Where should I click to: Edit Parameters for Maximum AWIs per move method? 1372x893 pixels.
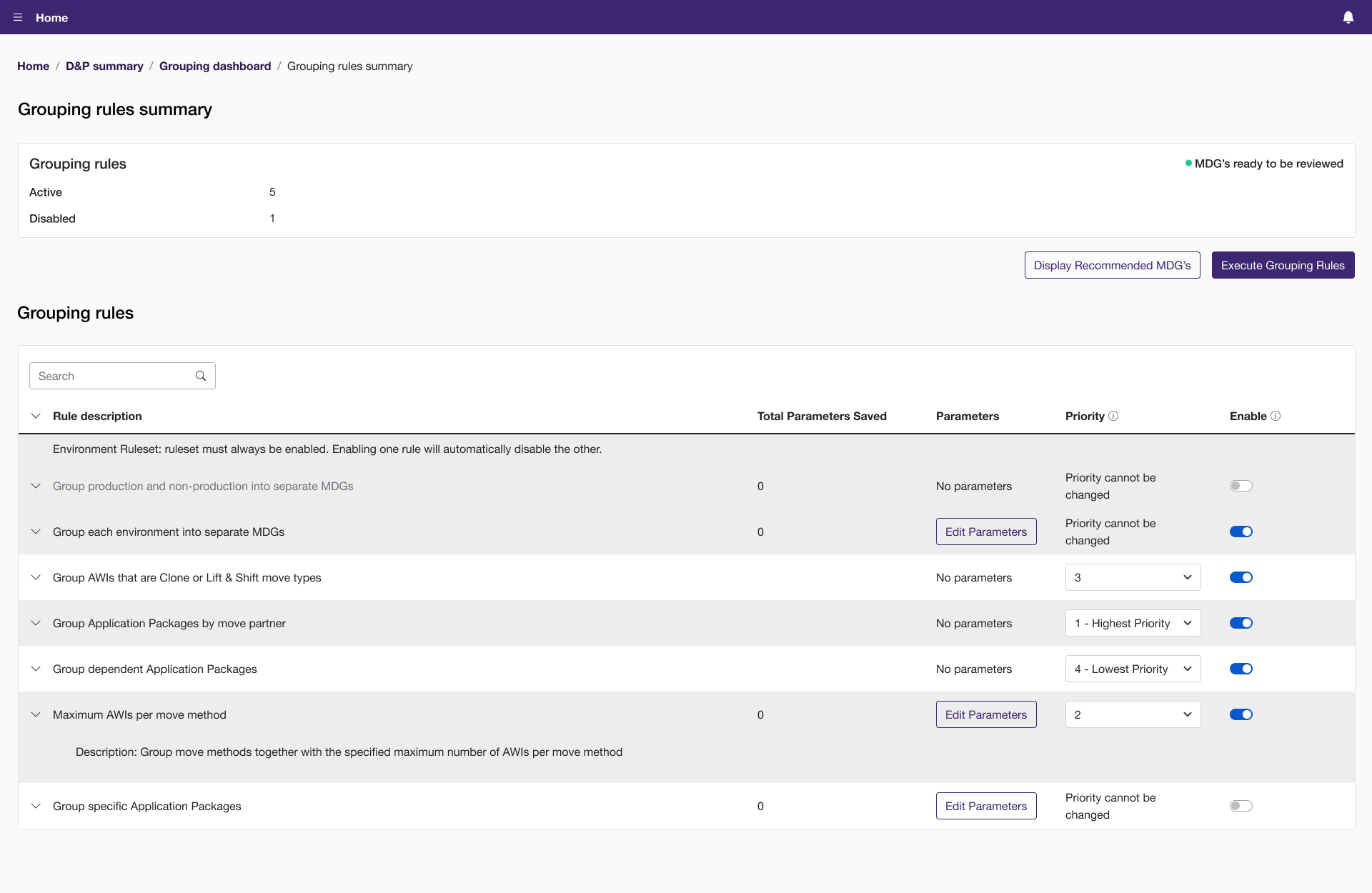(985, 714)
